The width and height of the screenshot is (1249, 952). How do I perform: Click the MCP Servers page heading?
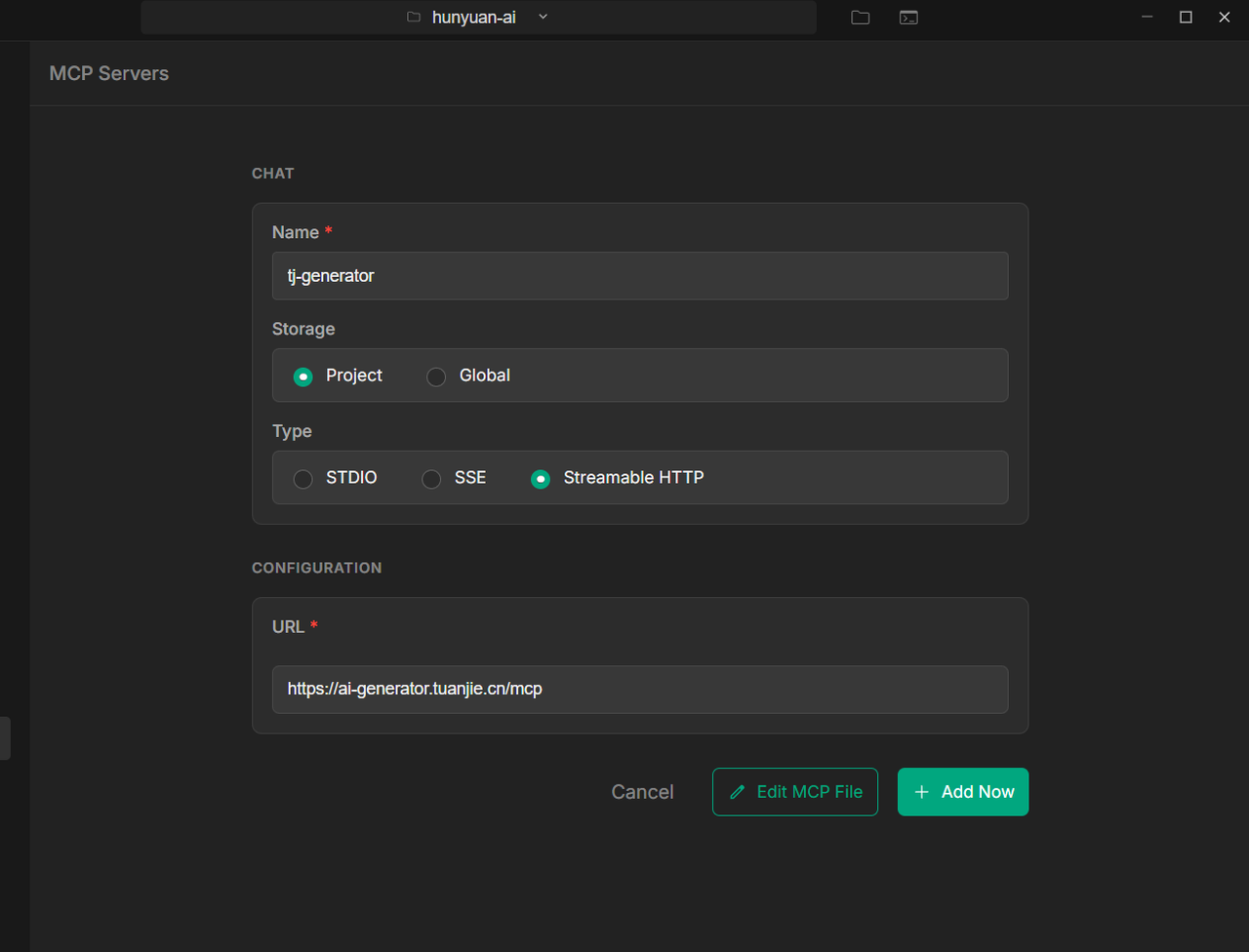tap(109, 73)
